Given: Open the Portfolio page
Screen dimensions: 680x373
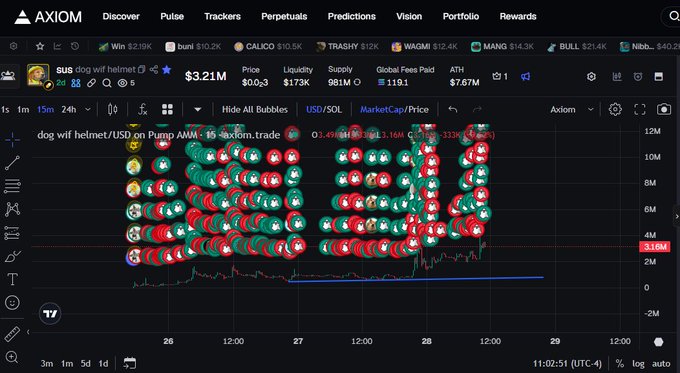Looking at the screenshot, I should click(x=461, y=16).
